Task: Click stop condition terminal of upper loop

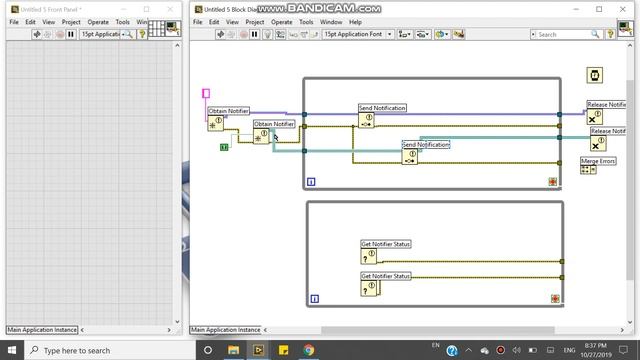Action: (x=553, y=182)
